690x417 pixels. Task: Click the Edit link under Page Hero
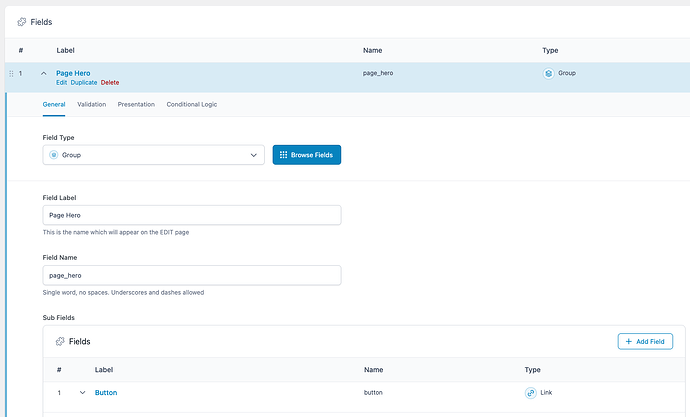tap(61, 83)
